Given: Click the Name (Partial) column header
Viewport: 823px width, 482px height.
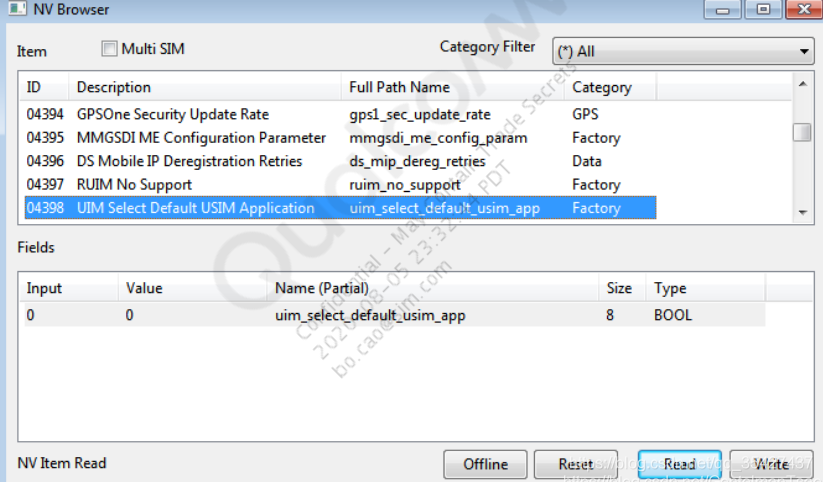Looking at the screenshot, I should (433, 288).
